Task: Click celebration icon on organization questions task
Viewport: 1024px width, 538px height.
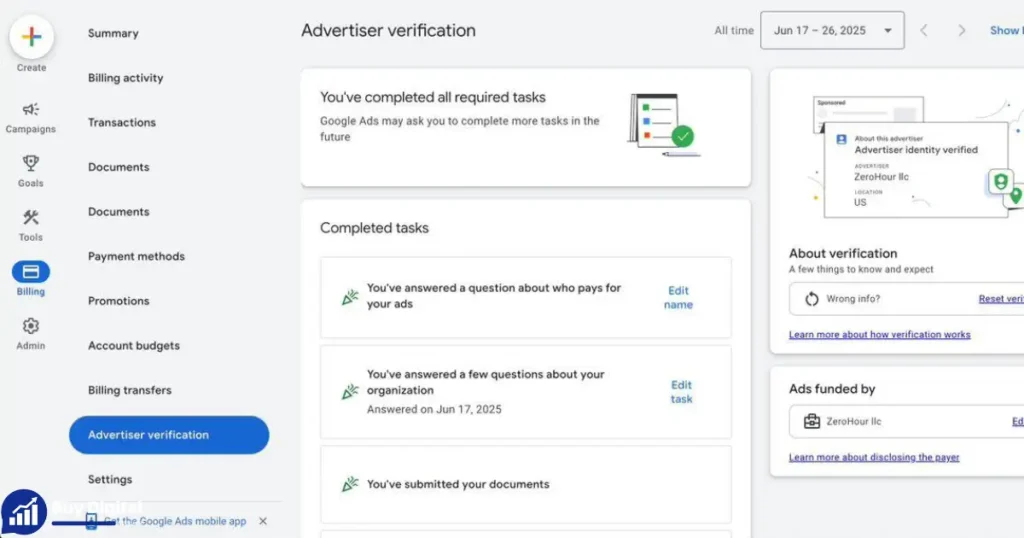Action: click(x=350, y=392)
